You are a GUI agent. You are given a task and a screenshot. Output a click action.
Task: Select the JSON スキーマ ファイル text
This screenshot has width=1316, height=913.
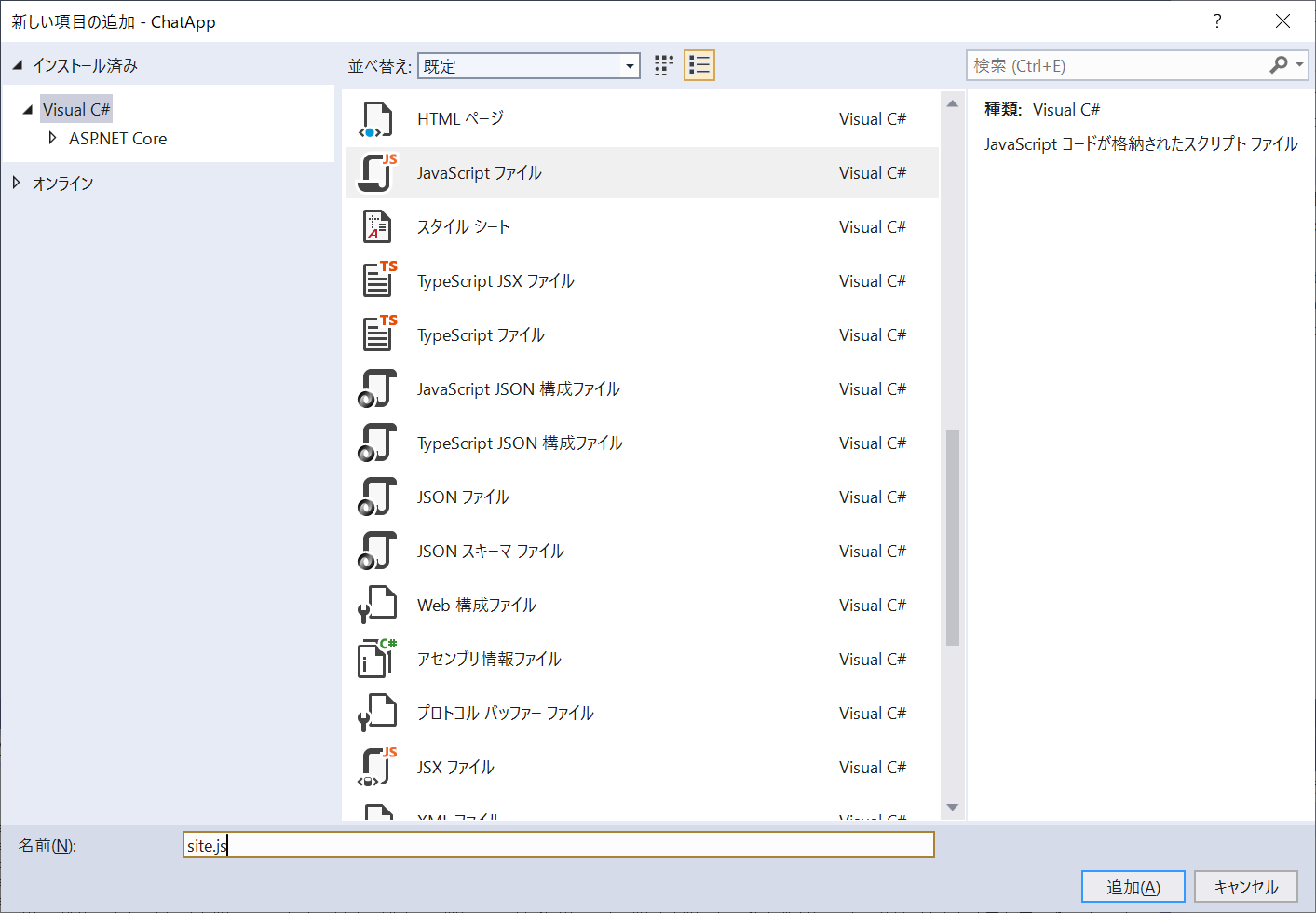(x=491, y=552)
